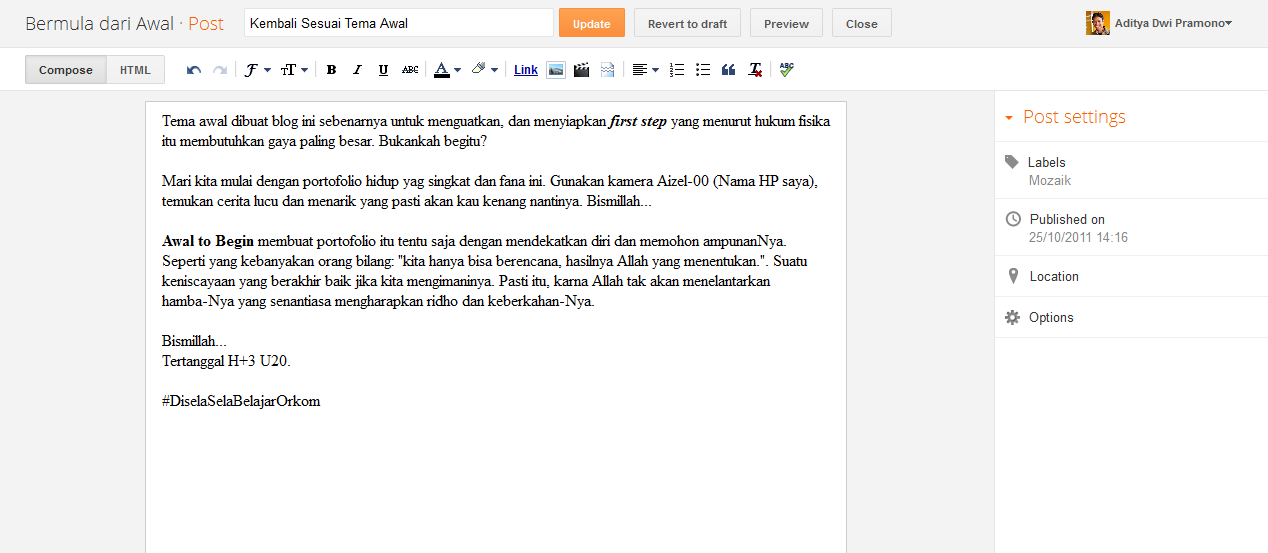Click the date 25/10/2011 14:16
The image size is (1268, 553).
click(x=1078, y=238)
